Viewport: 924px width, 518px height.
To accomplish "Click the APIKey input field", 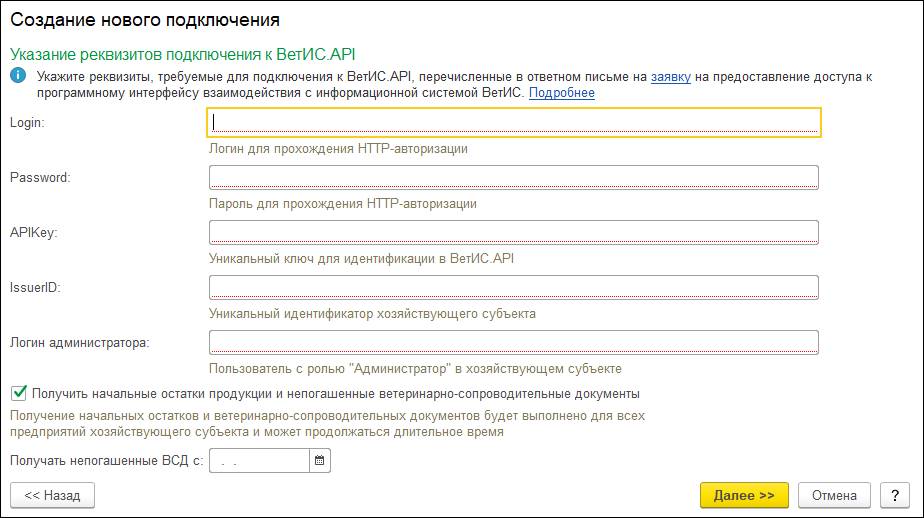I will [514, 232].
